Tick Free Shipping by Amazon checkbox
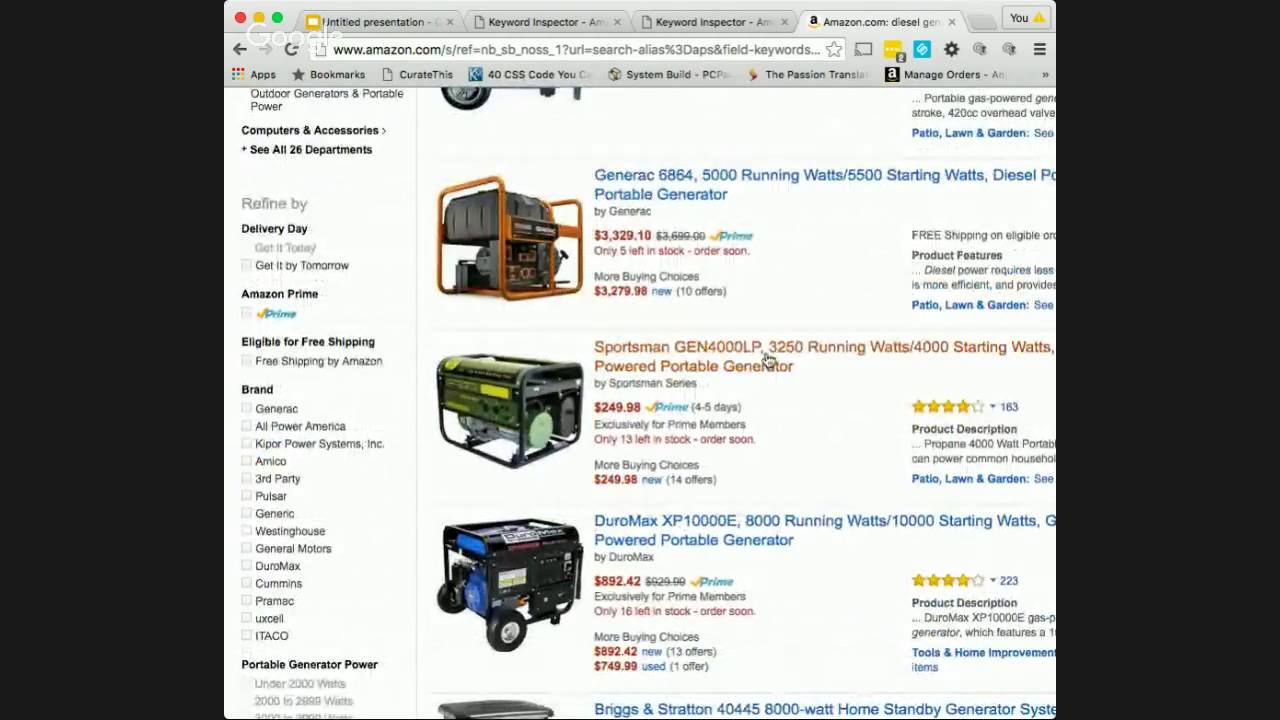1280x720 pixels. 247,361
